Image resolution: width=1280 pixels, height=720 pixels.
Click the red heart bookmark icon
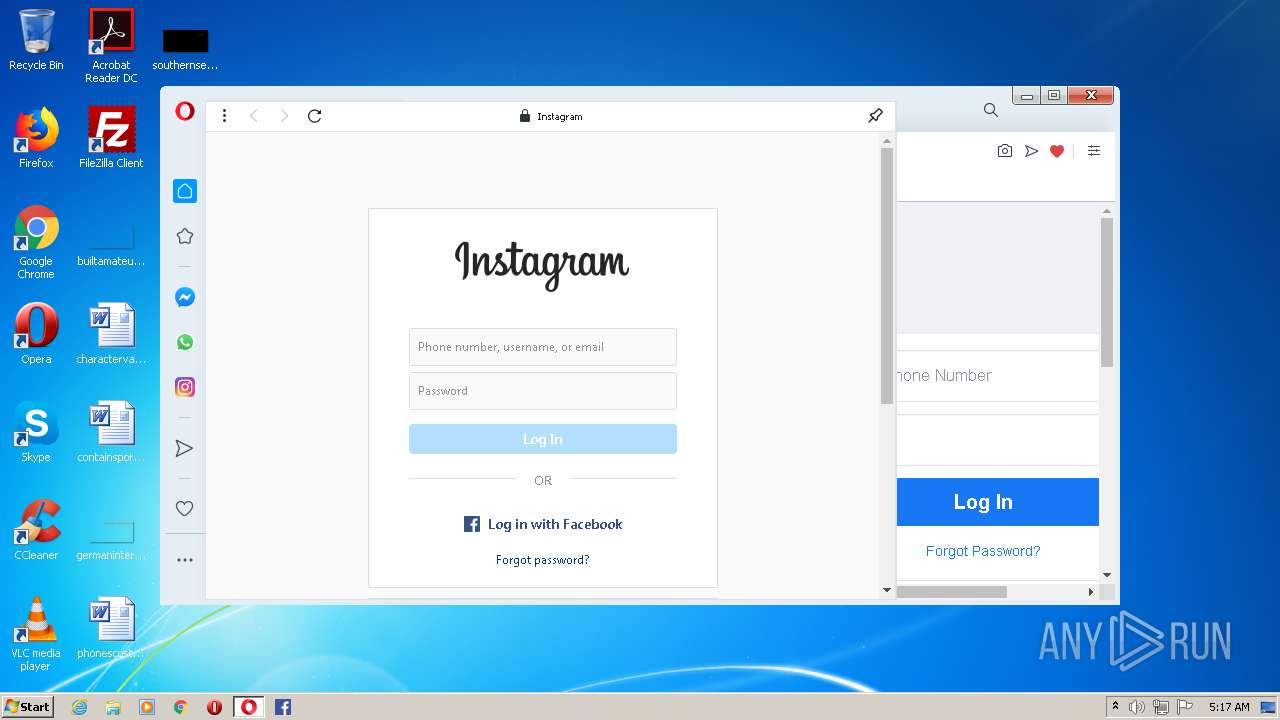coord(1057,151)
